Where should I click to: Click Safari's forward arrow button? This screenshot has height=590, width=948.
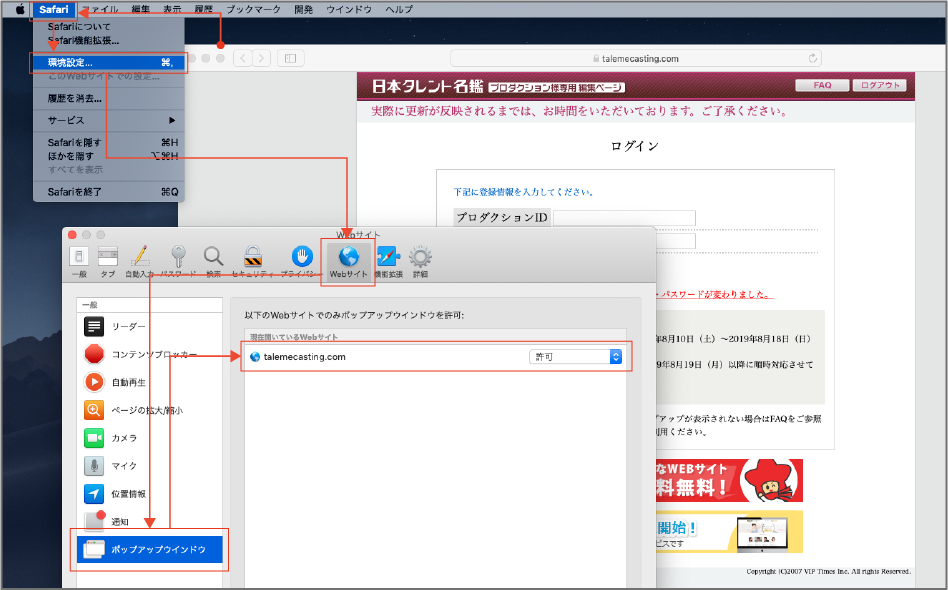(261, 58)
